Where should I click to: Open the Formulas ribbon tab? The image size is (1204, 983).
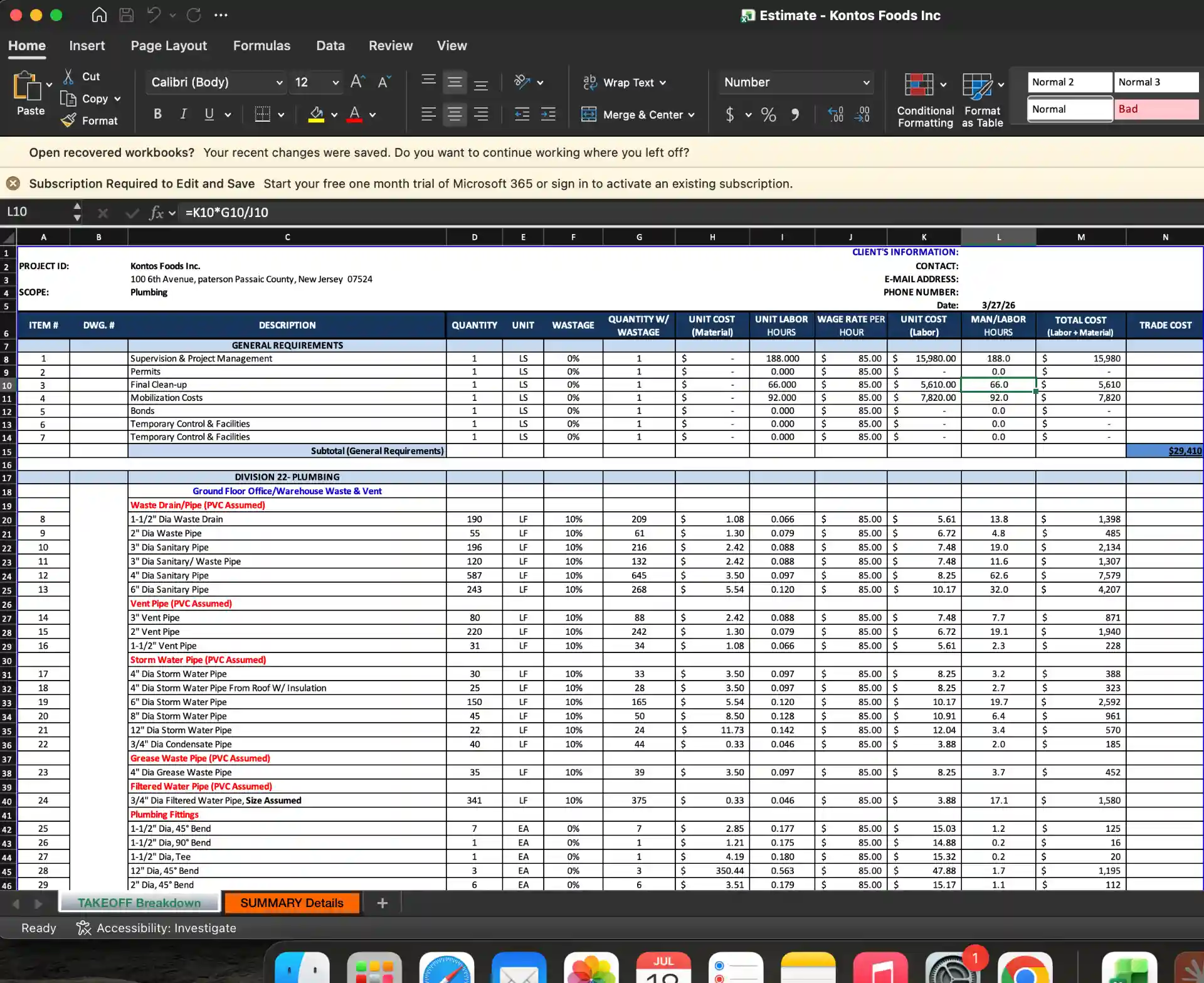tap(261, 46)
